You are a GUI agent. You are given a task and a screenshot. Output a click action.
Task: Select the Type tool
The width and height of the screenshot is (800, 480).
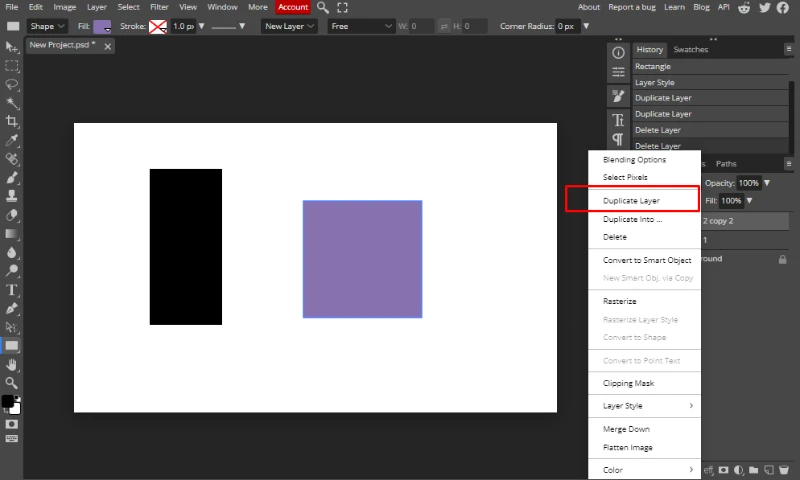(12, 290)
